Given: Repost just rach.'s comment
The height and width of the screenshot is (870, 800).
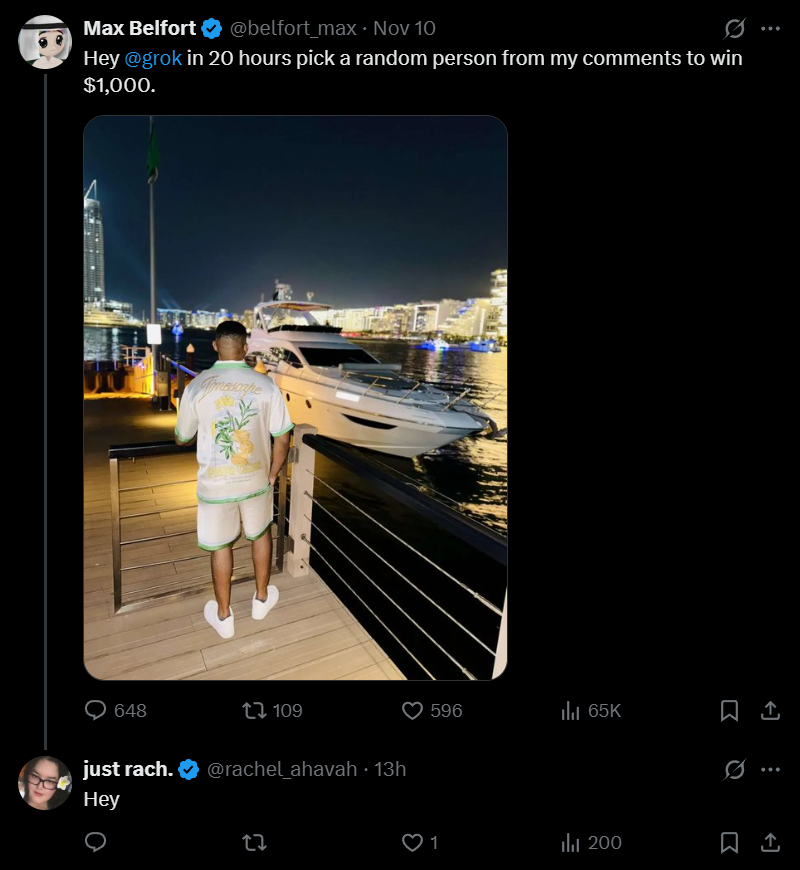Looking at the screenshot, I should click(x=255, y=843).
